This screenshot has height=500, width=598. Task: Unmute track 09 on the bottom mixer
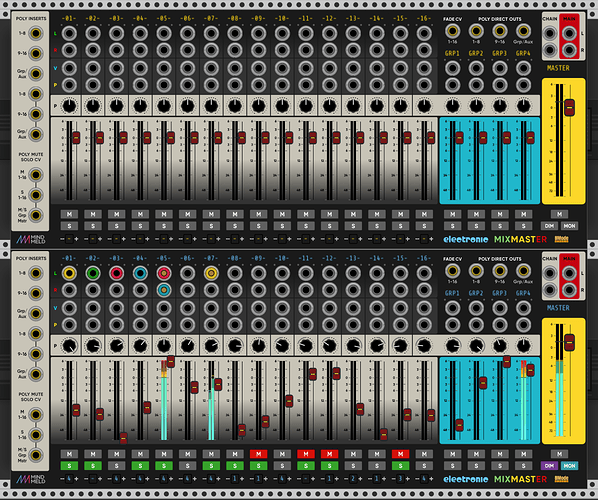tap(259, 454)
